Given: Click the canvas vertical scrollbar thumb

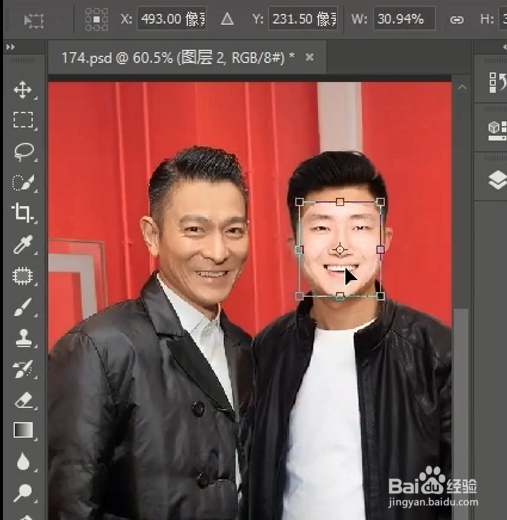Looking at the screenshot, I should point(461,413).
